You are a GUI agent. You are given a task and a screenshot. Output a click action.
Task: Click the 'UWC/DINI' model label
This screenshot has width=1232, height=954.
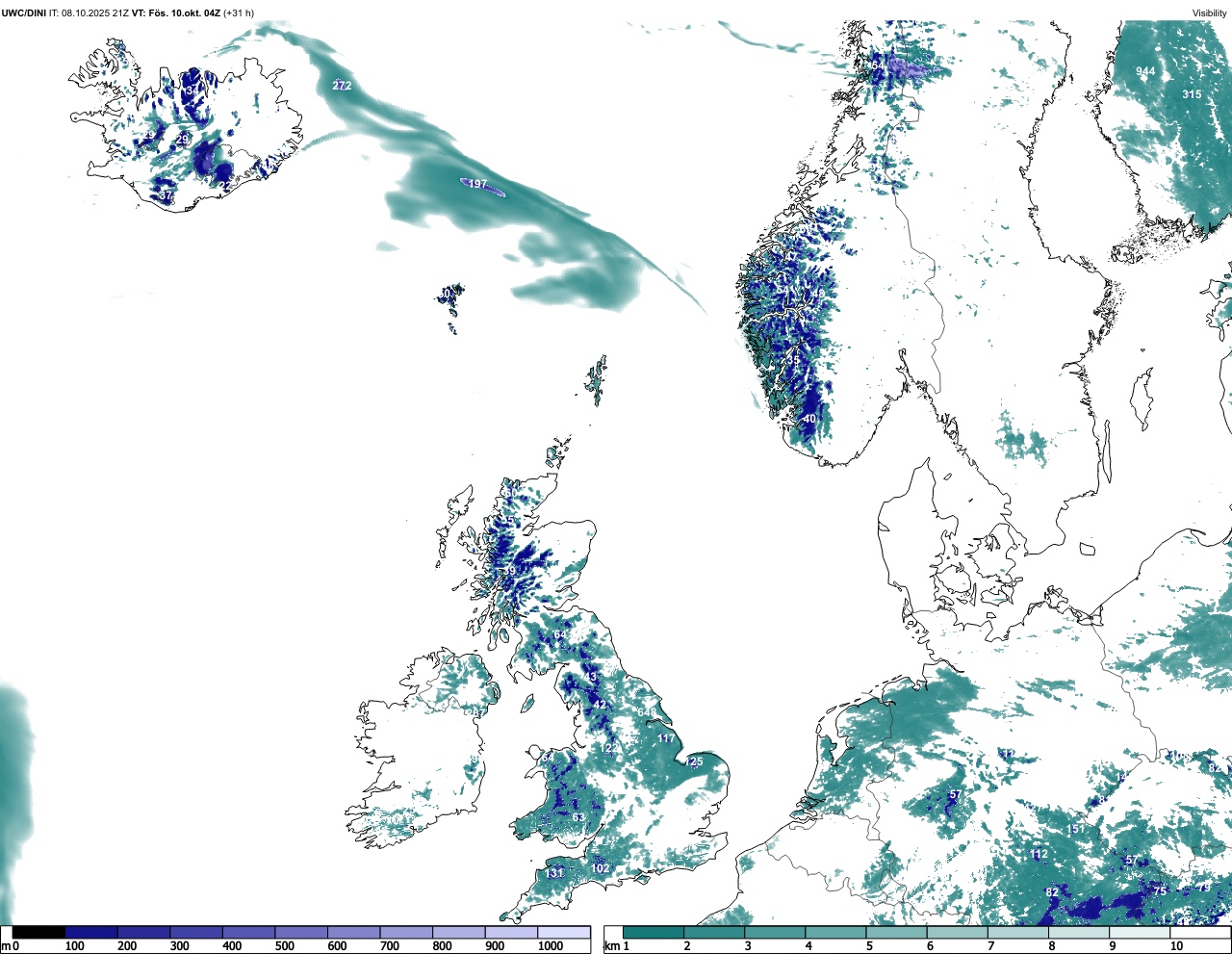[24, 13]
